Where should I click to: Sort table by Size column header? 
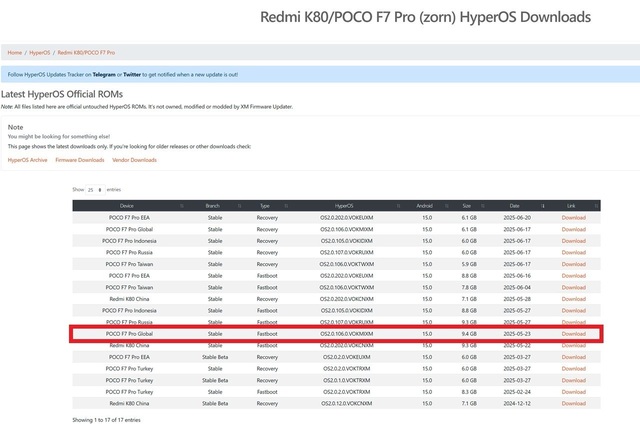click(470, 205)
